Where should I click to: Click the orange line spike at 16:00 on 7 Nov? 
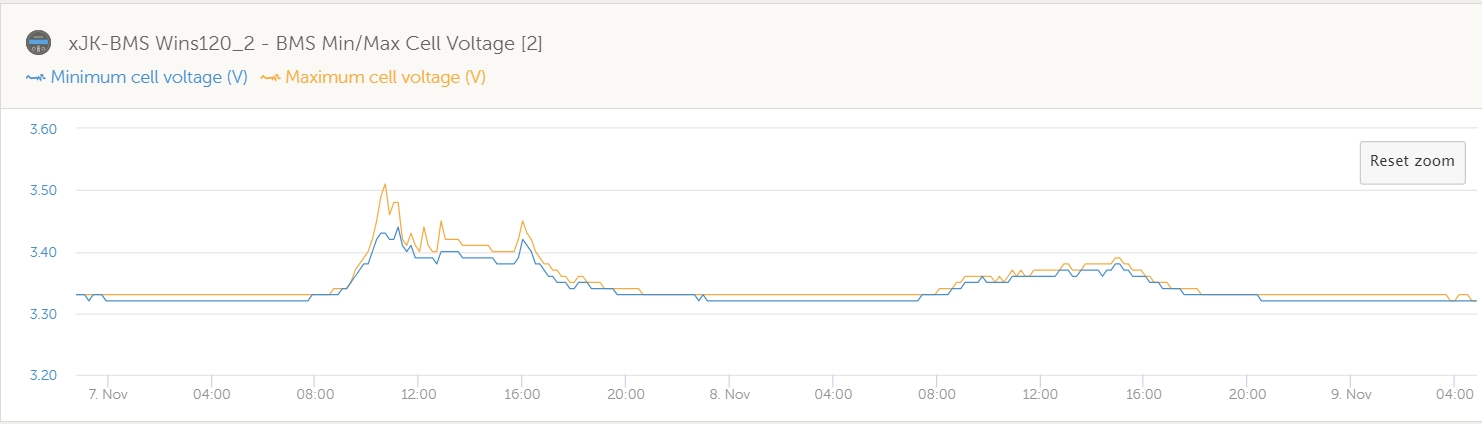522,221
